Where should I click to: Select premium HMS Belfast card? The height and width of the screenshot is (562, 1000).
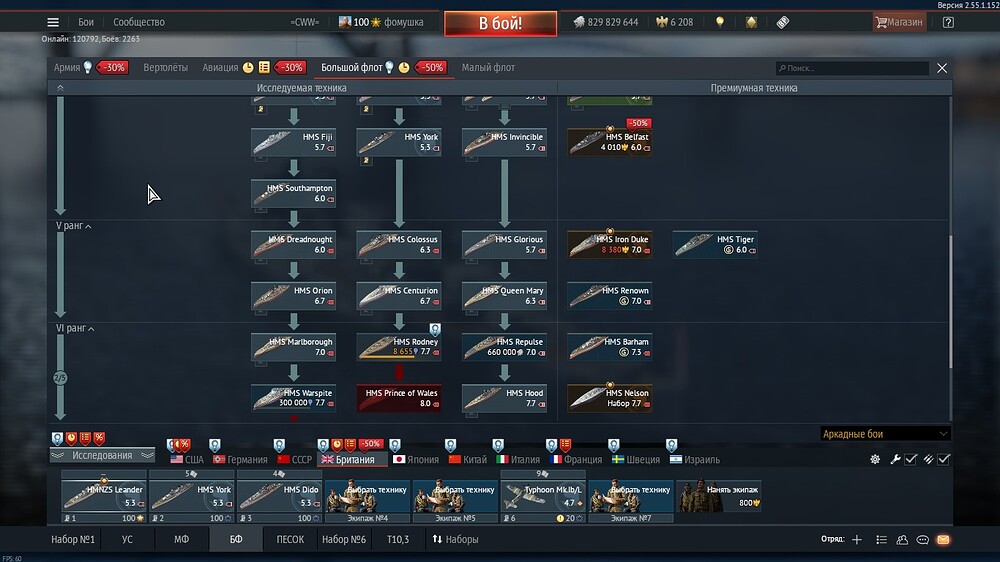click(x=610, y=142)
